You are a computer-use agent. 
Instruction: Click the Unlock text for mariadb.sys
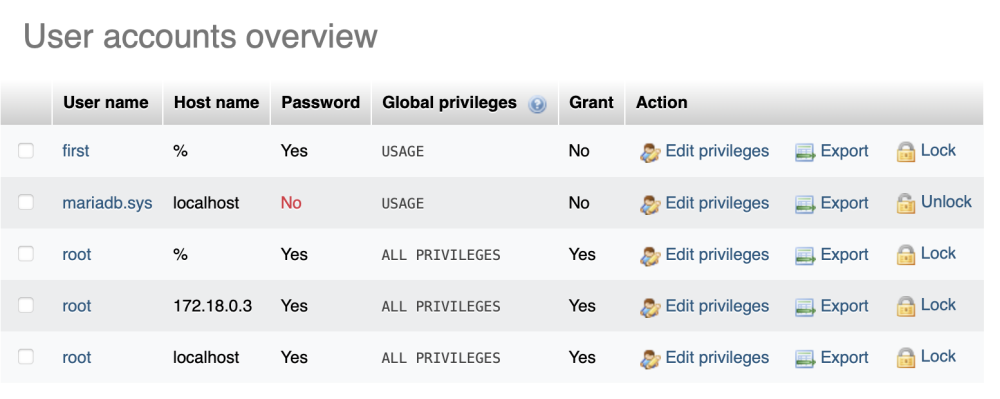pos(946,202)
